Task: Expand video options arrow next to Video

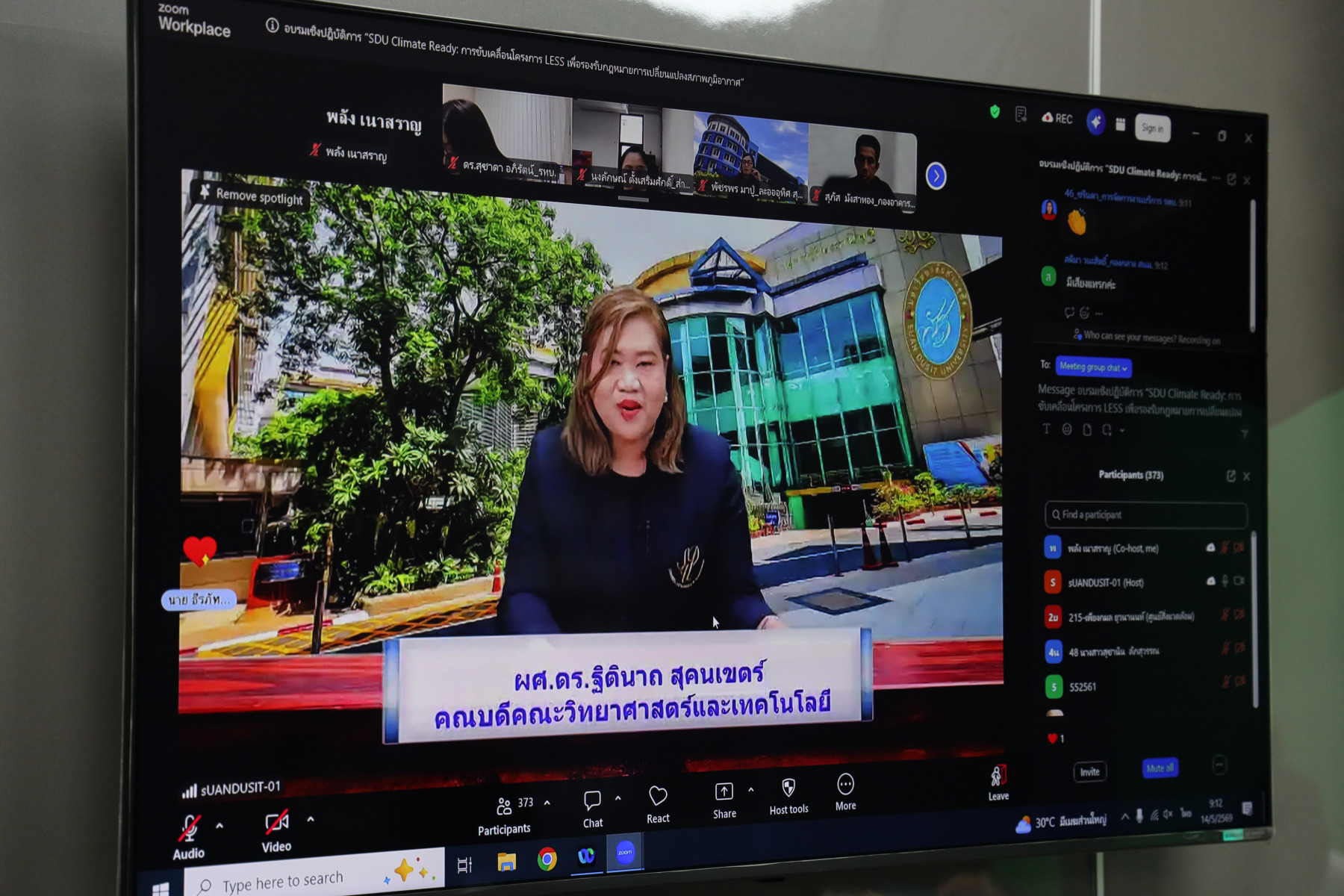Action: (x=311, y=820)
